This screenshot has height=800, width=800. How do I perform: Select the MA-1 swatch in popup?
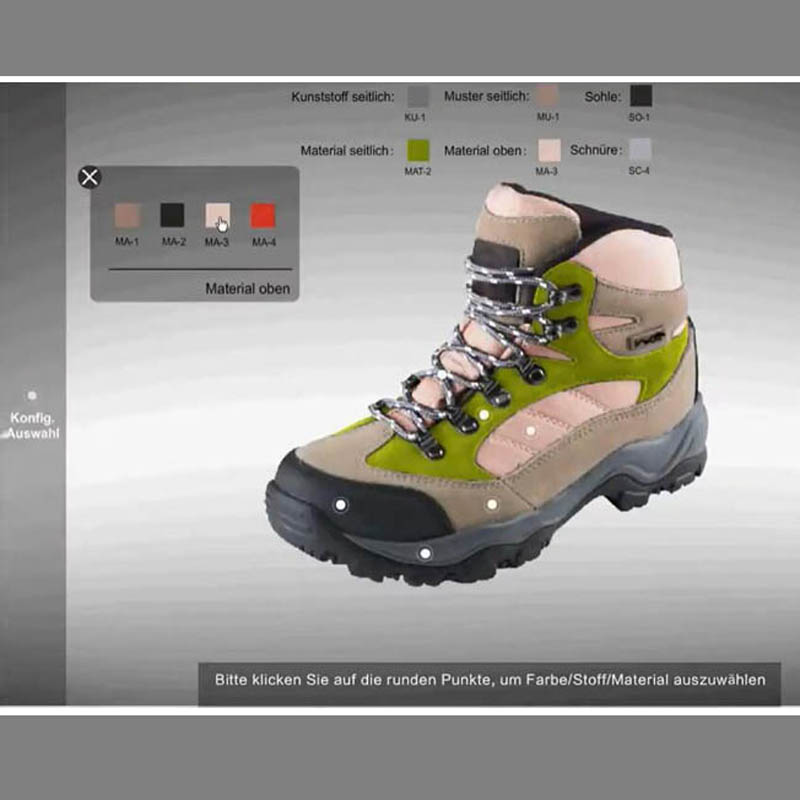coord(127,216)
